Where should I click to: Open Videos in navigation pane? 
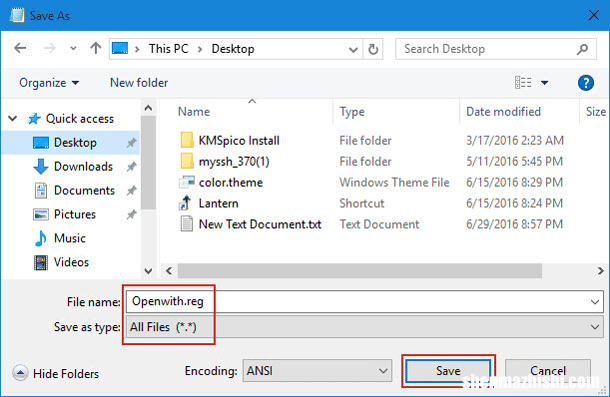point(71,262)
